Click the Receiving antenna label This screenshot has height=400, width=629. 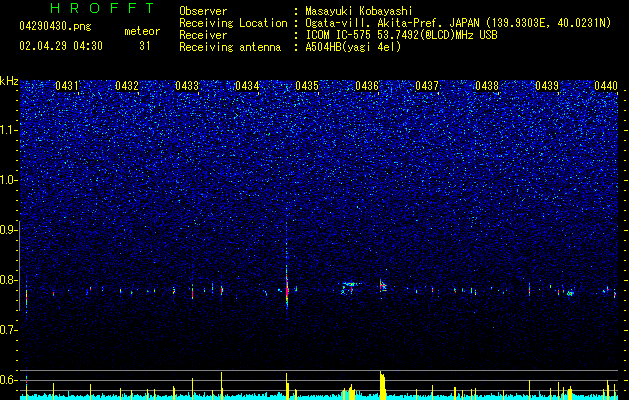pos(230,47)
